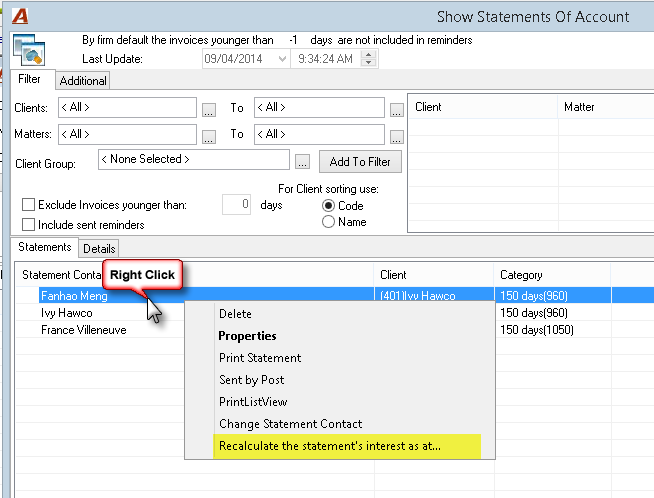Click the statements window icon beside Last Update
Viewport: 654px width, 498px height.
[29, 50]
